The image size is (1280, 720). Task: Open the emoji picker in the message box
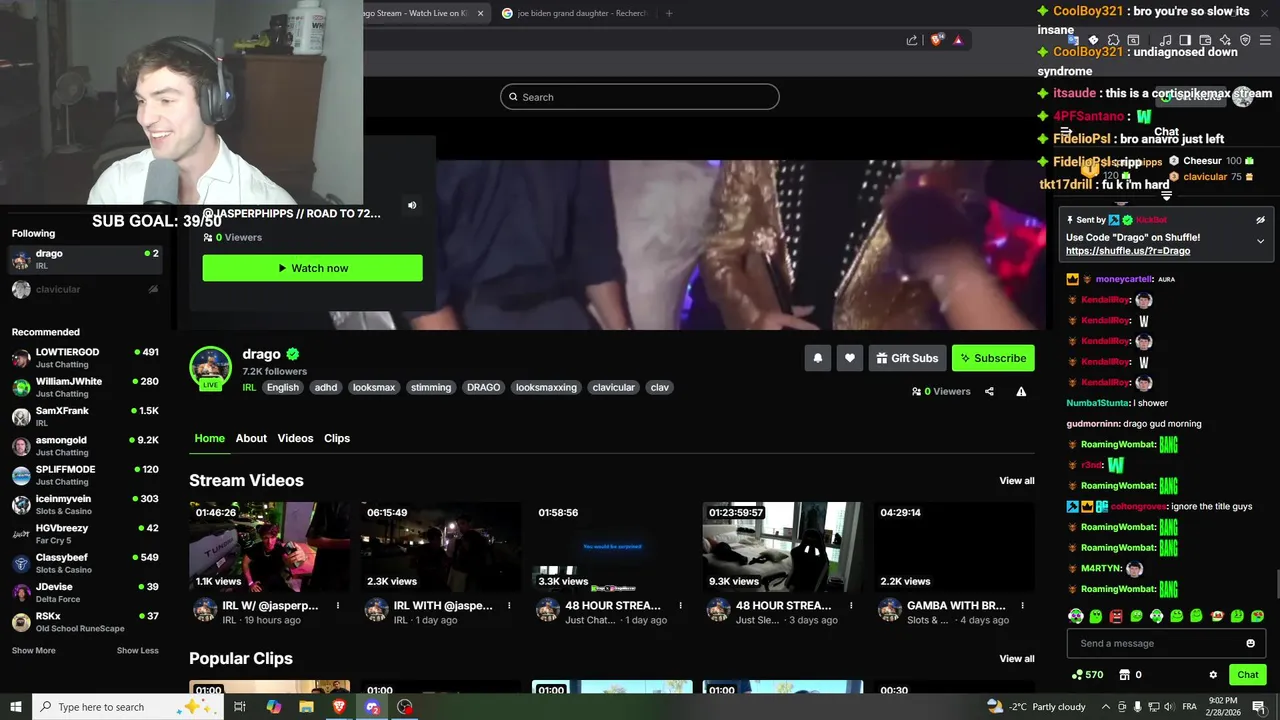click(1250, 643)
